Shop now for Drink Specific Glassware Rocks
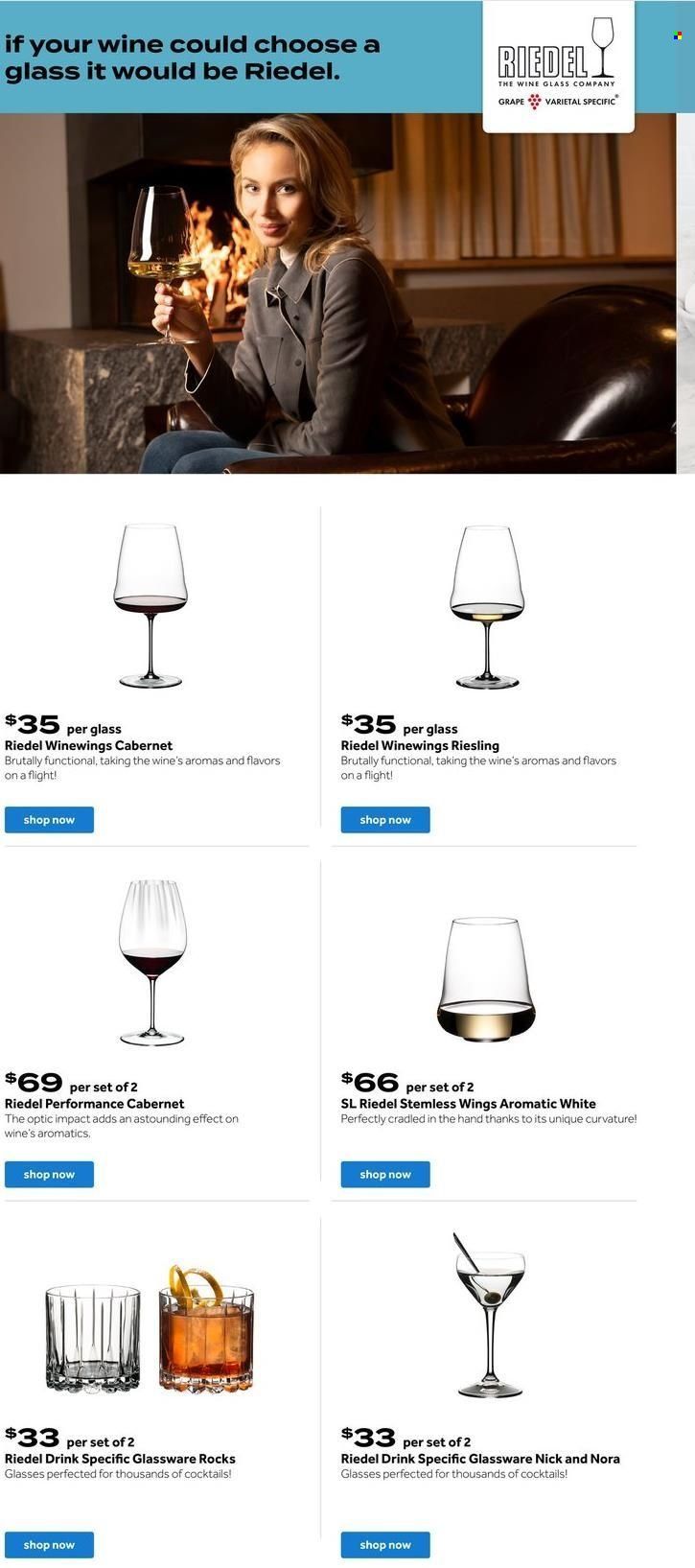 click(x=49, y=1545)
